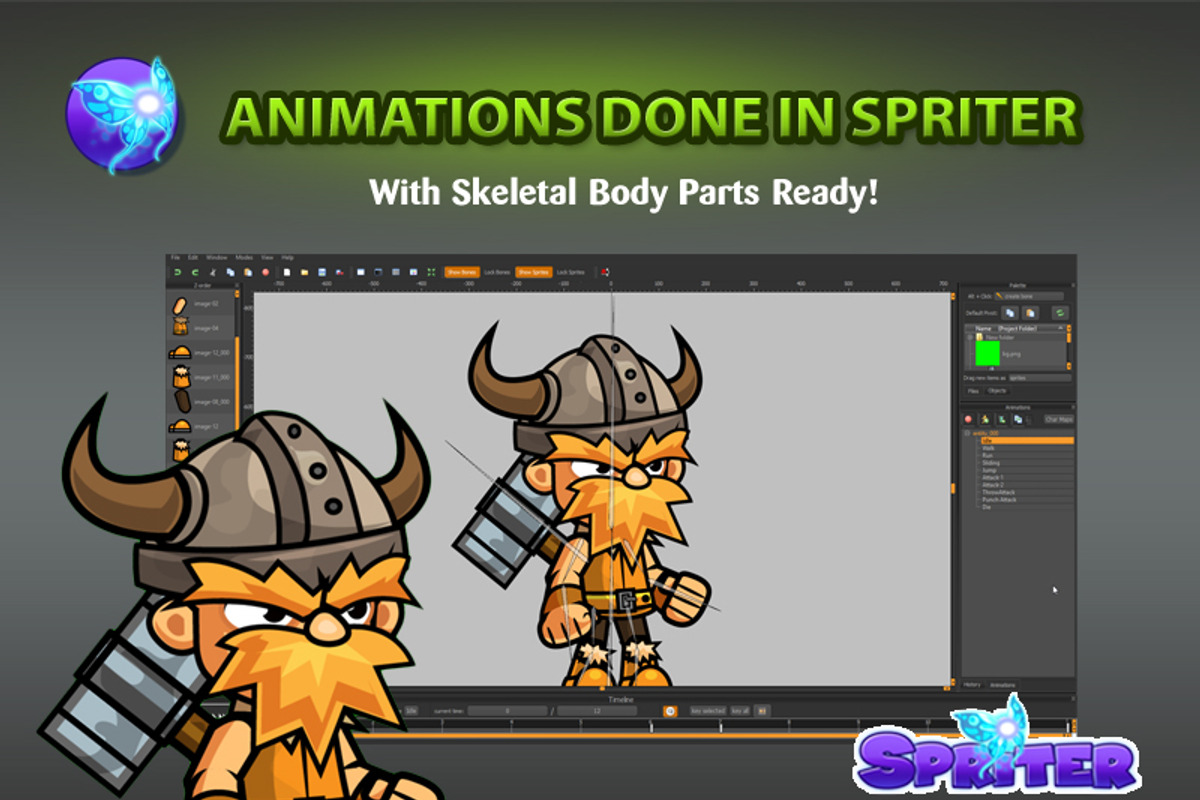The image size is (1200, 800).
Task: Expand the New Folder in Project Folder
Action: 970,337
